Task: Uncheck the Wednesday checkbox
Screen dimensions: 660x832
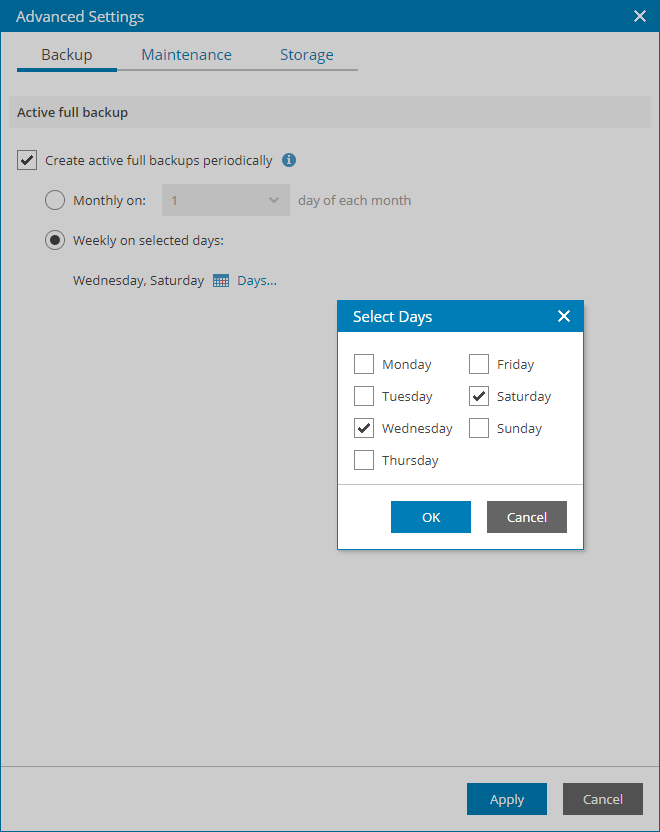Action: click(x=364, y=428)
